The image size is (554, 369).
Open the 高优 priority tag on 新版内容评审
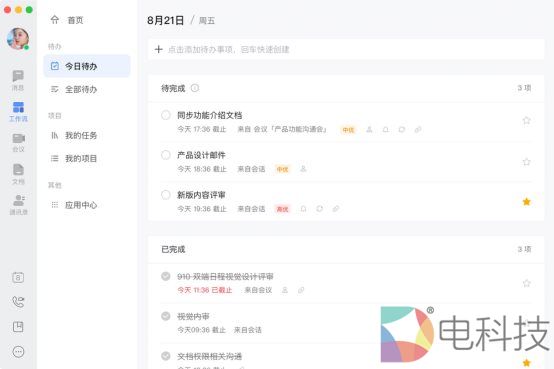click(282, 209)
